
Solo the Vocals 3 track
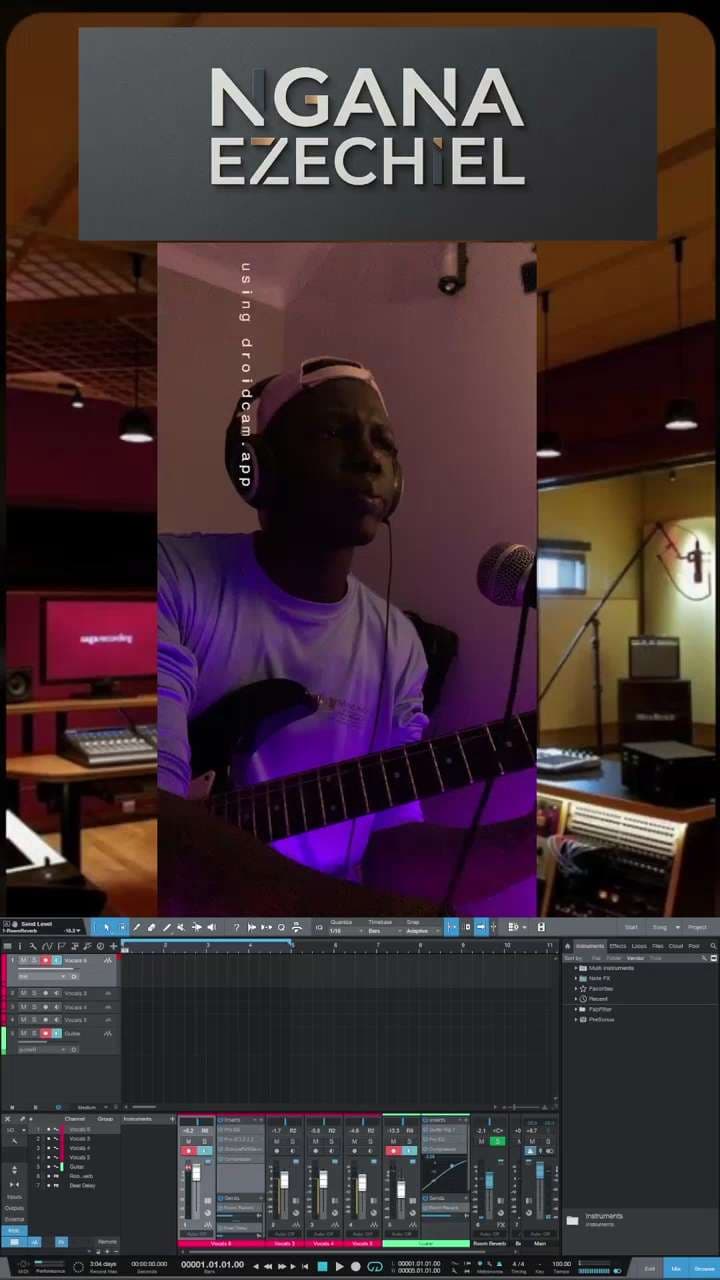coord(34,993)
